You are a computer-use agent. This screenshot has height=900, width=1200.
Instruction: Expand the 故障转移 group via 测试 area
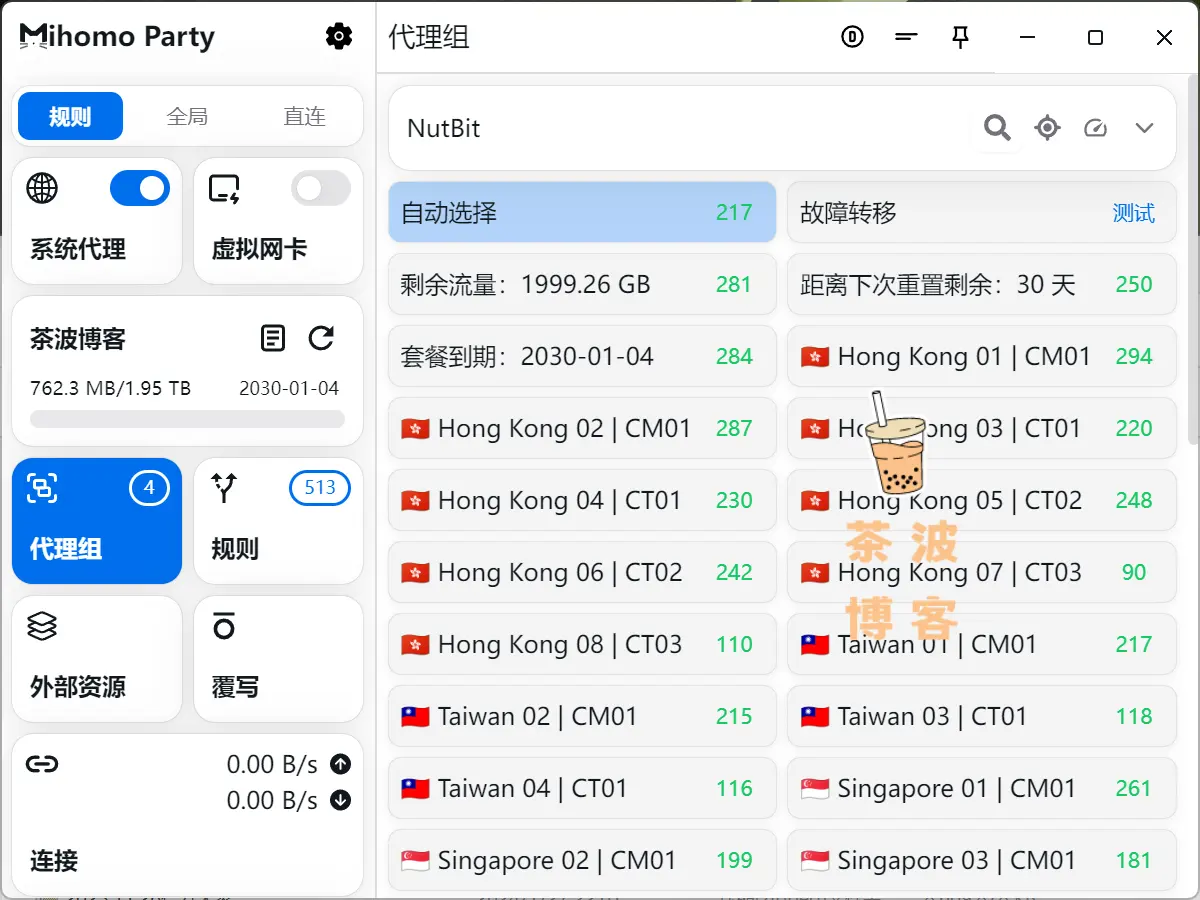click(1134, 212)
